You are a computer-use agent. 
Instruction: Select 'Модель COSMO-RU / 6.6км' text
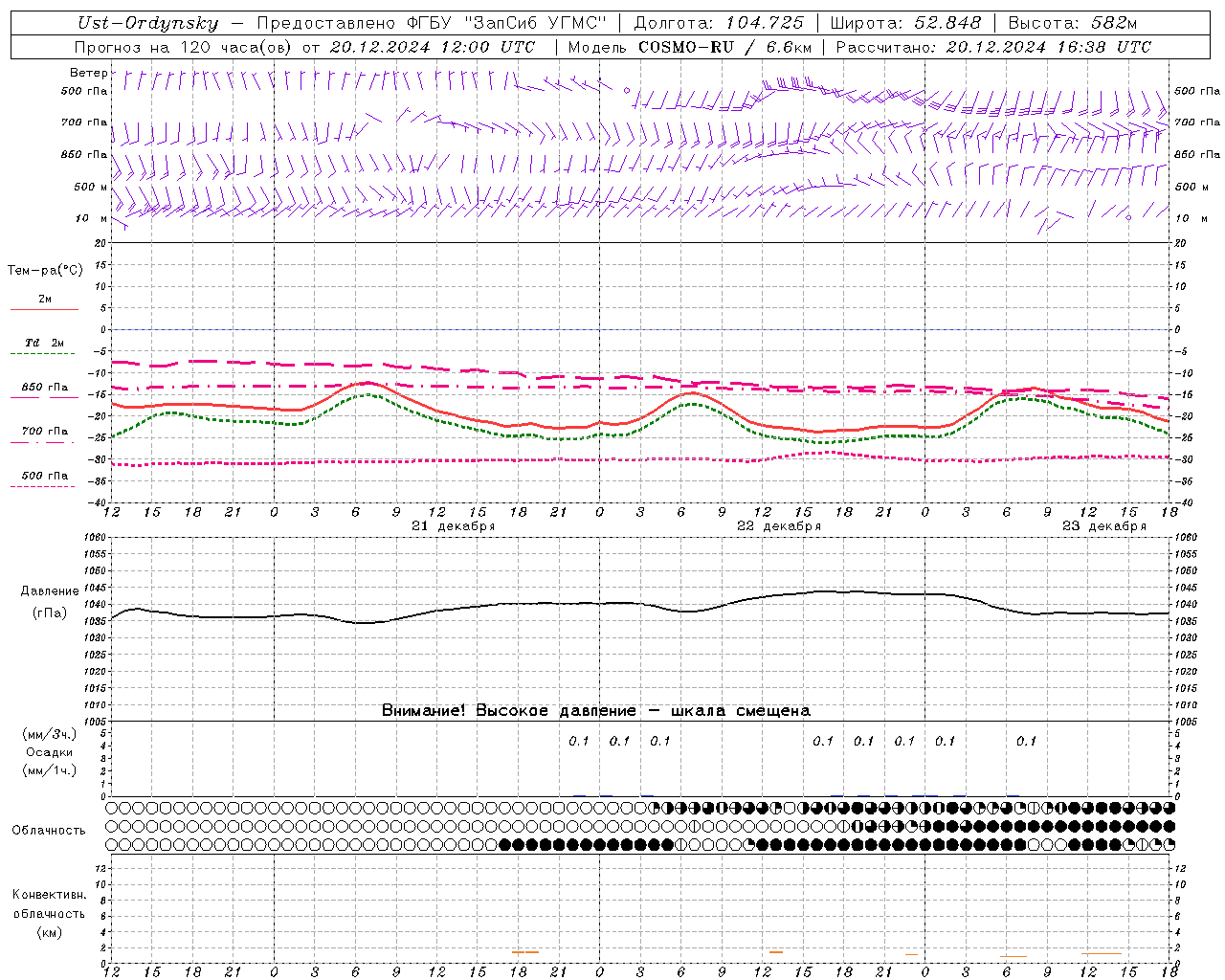click(689, 47)
